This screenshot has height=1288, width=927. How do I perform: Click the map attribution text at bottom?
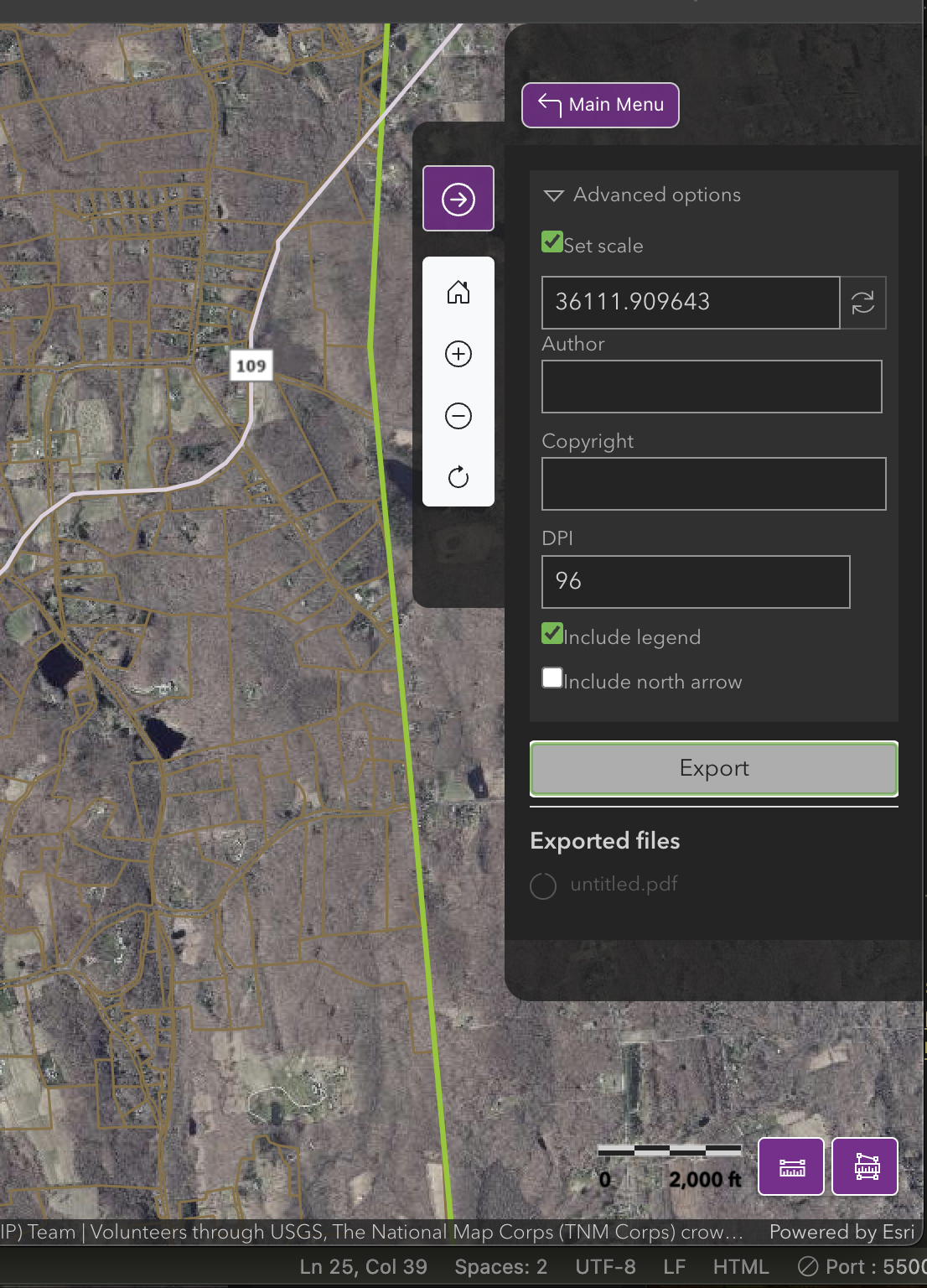click(x=372, y=1232)
